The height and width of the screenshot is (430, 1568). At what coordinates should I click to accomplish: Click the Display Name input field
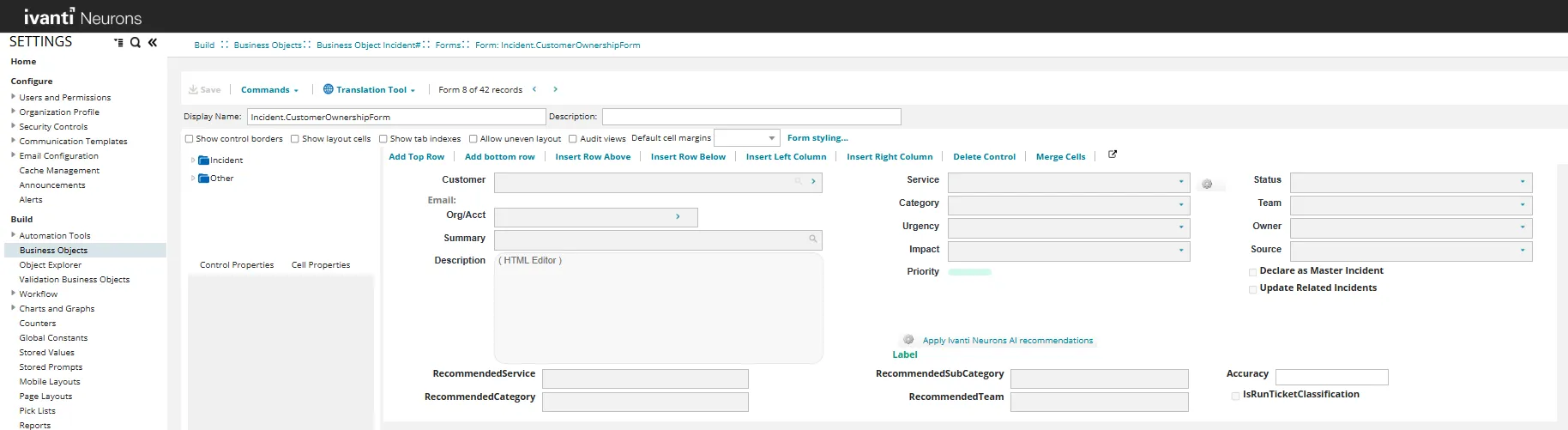pos(396,117)
